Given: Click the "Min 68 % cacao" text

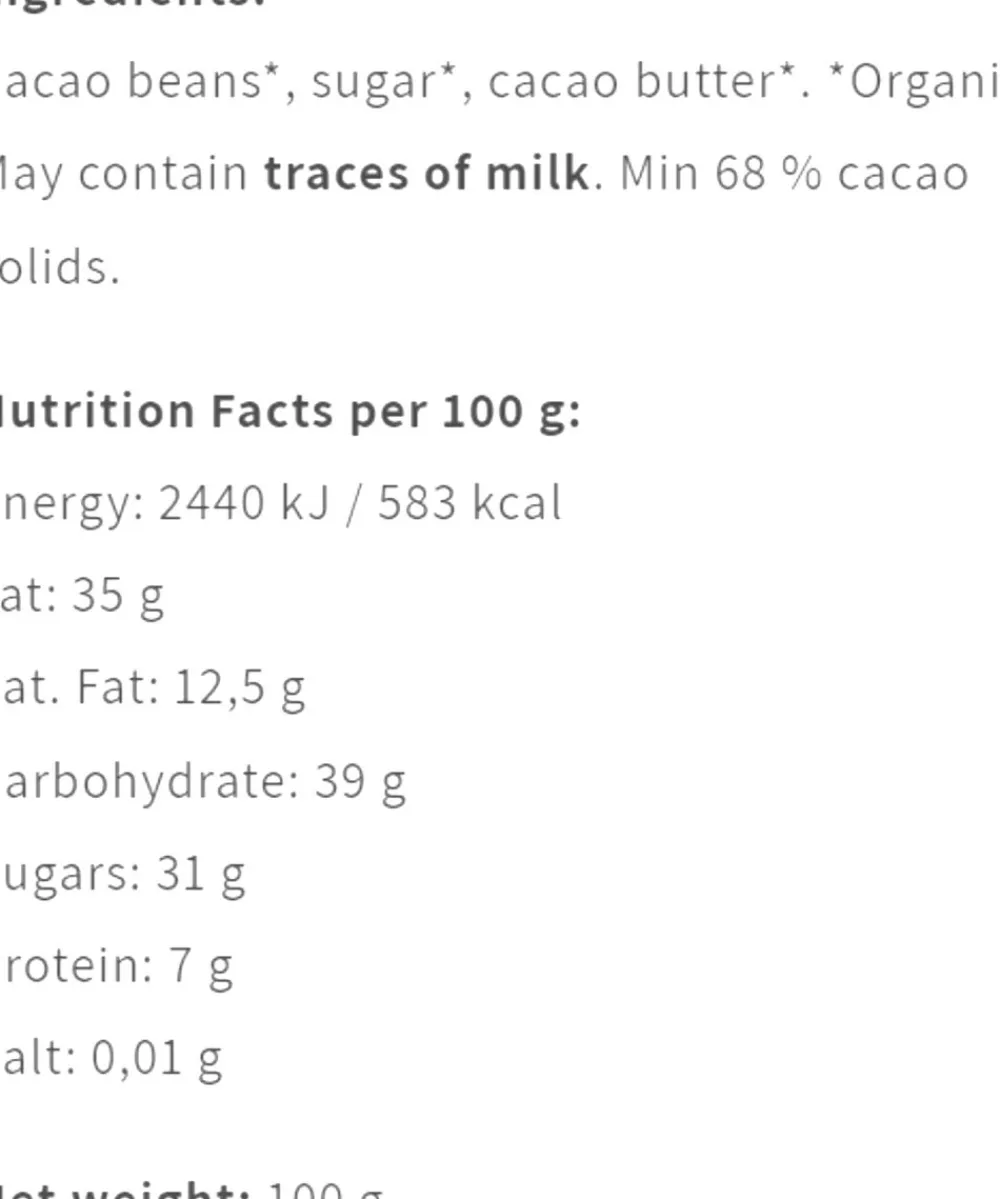Looking at the screenshot, I should coord(794,174).
